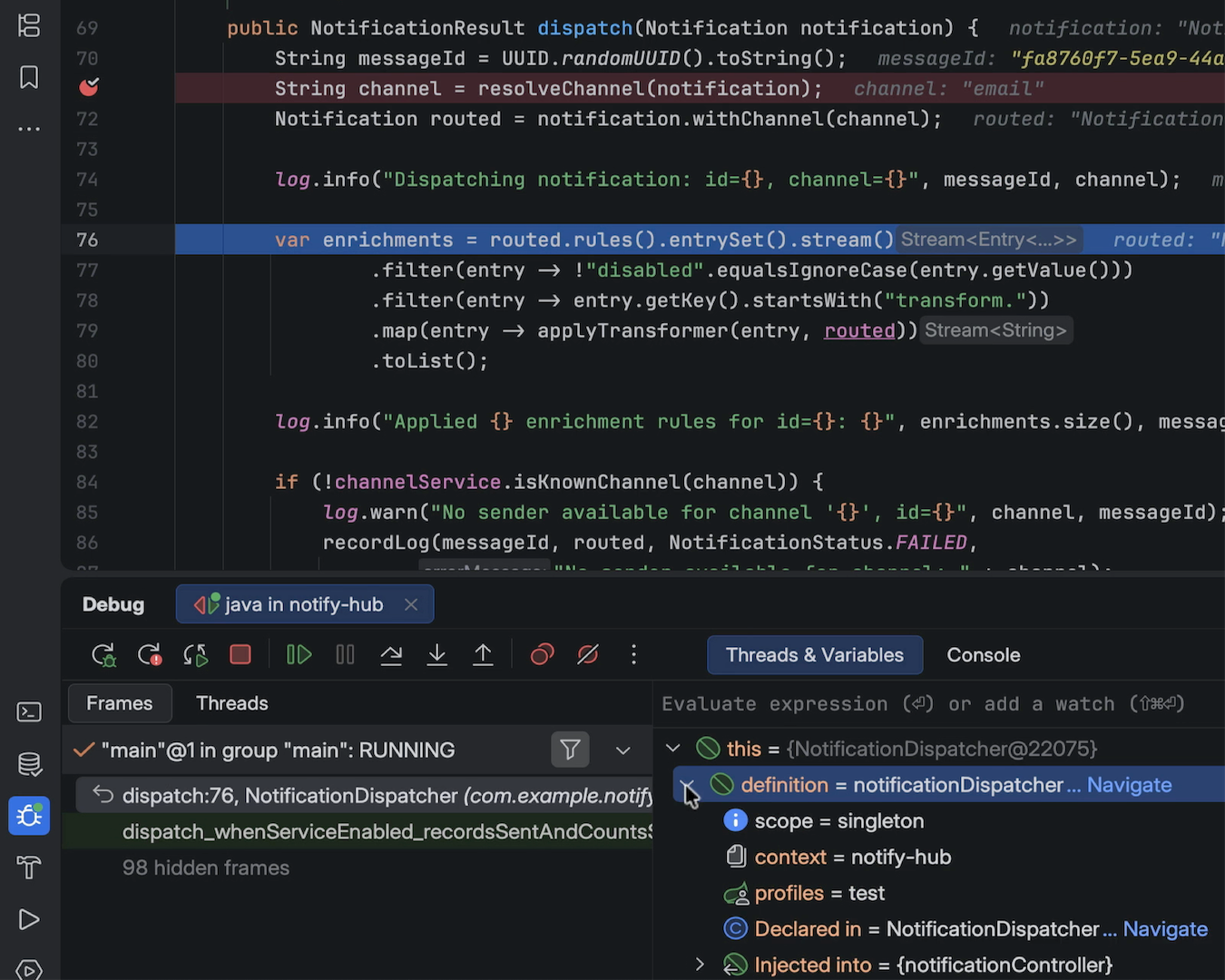Toggle the frames filter button
This screenshot has width=1225, height=980.
pyautogui.click(x=570, y=750)
